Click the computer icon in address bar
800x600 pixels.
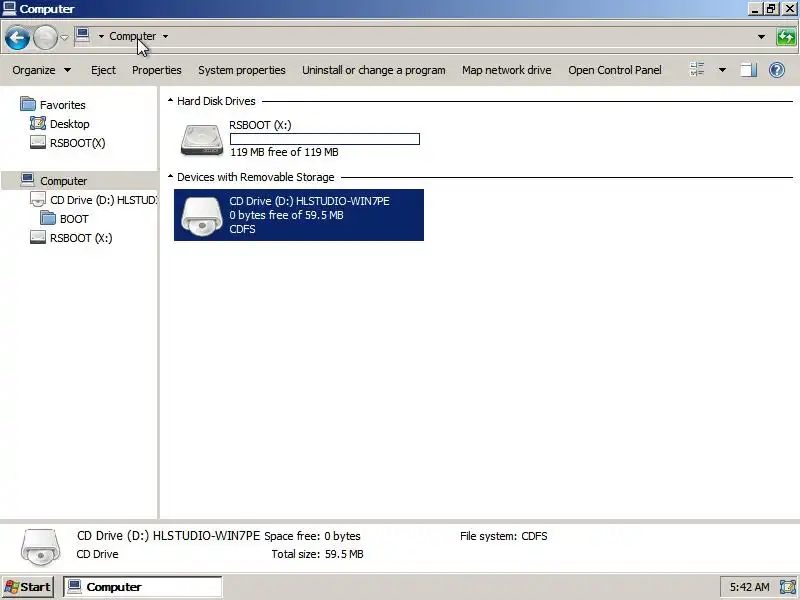pos(83,36)
